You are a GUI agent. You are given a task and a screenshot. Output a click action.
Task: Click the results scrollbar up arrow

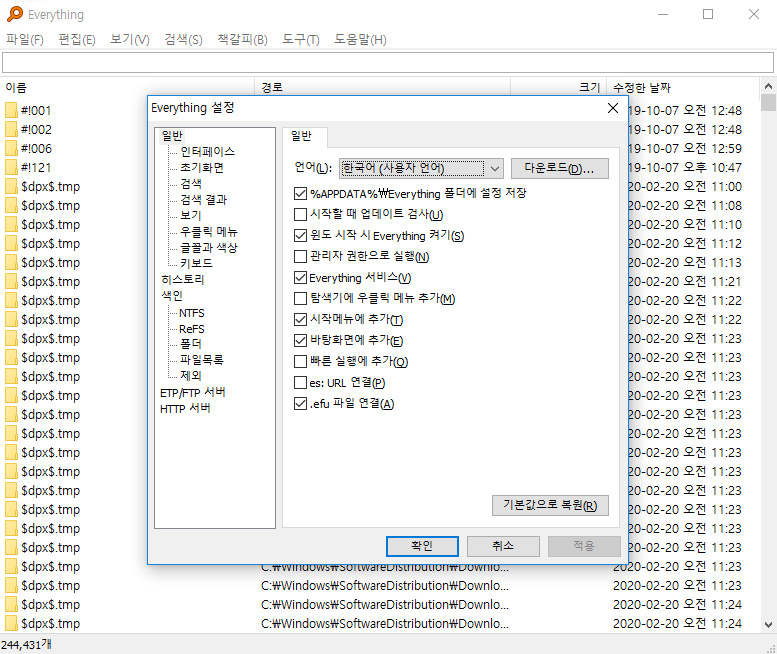pyautogui.click(x=768, y=86)
